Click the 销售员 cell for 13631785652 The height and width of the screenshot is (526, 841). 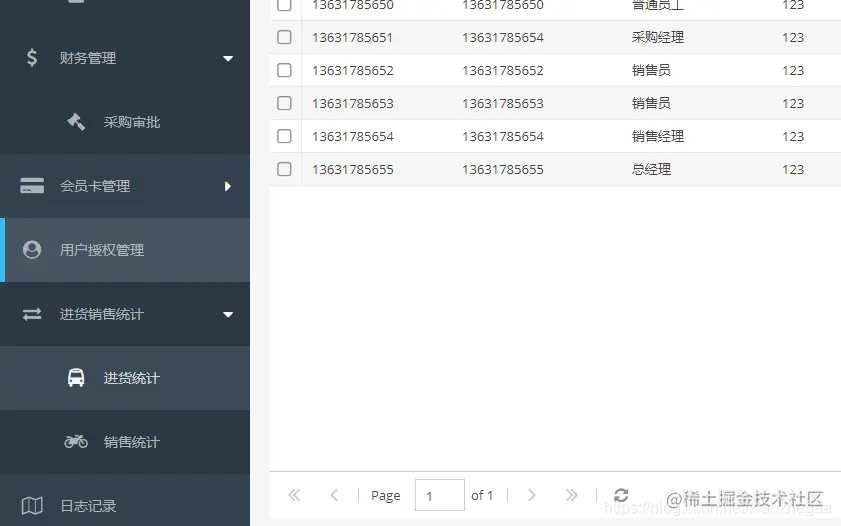[651, 70]
